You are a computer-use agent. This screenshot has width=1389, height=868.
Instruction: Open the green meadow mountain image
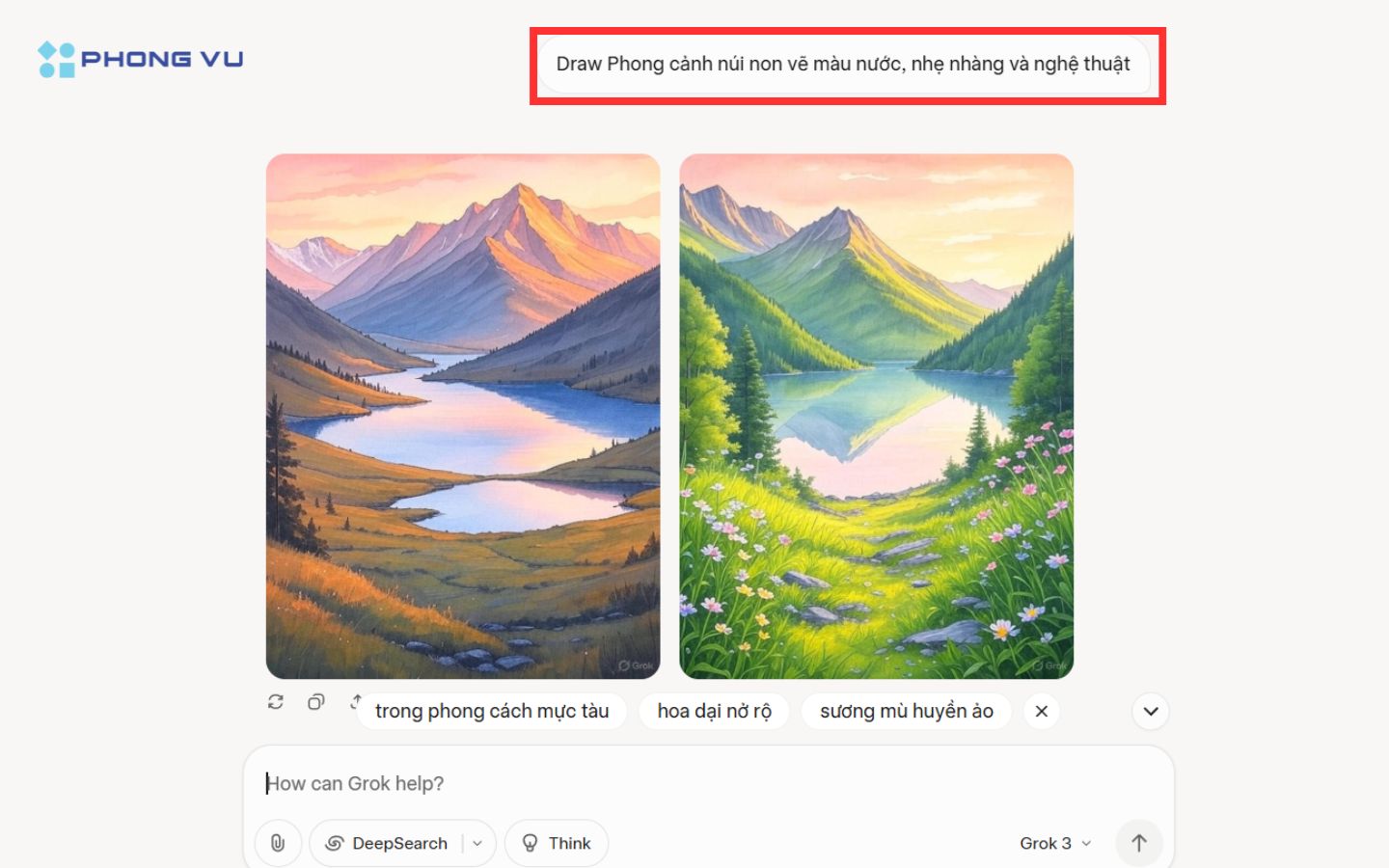(x=877, y=416)
